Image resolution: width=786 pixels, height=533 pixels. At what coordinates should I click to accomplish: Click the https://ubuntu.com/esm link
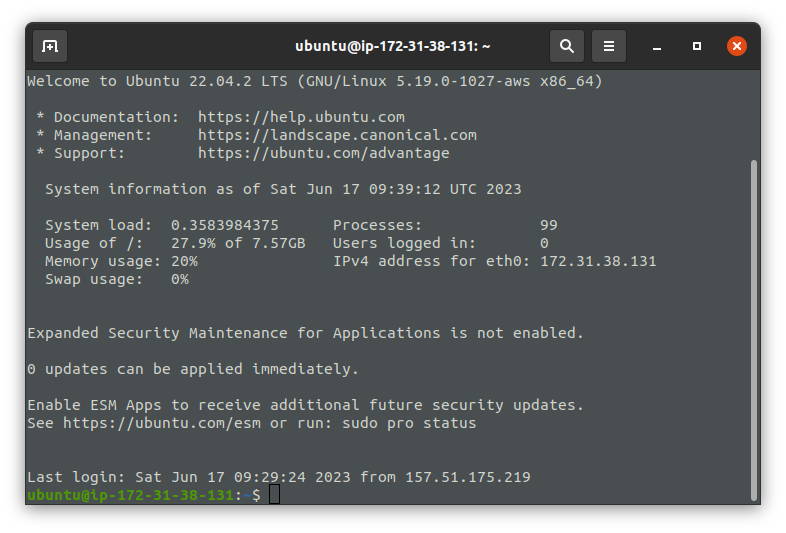162,423
